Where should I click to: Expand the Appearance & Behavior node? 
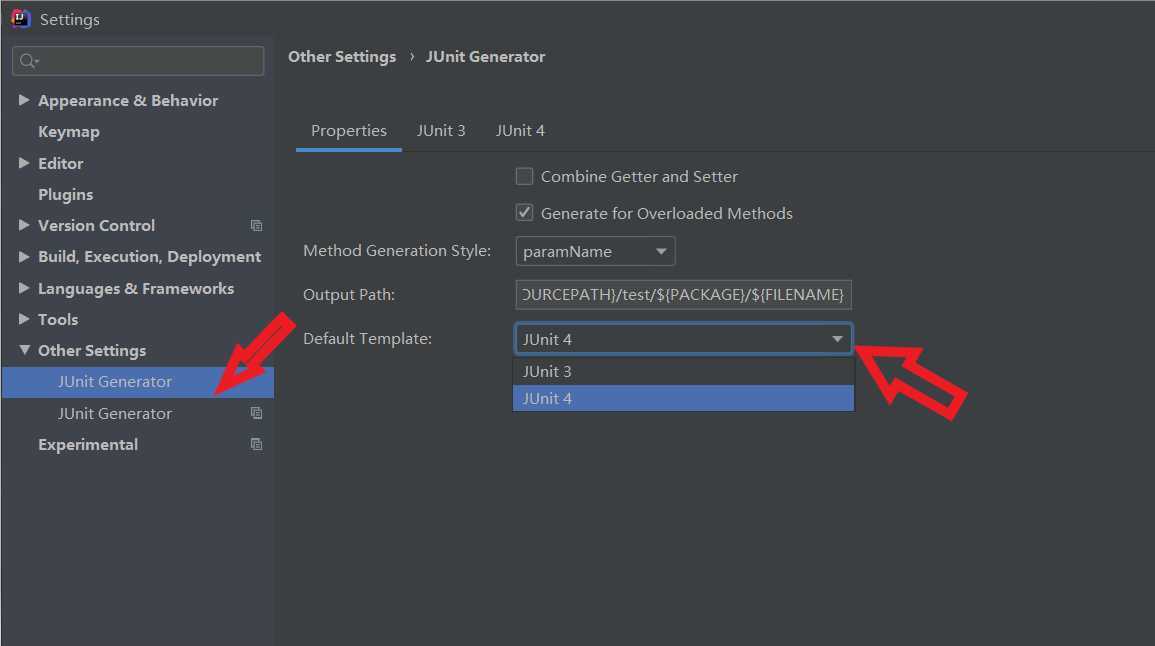click(24, 99)
